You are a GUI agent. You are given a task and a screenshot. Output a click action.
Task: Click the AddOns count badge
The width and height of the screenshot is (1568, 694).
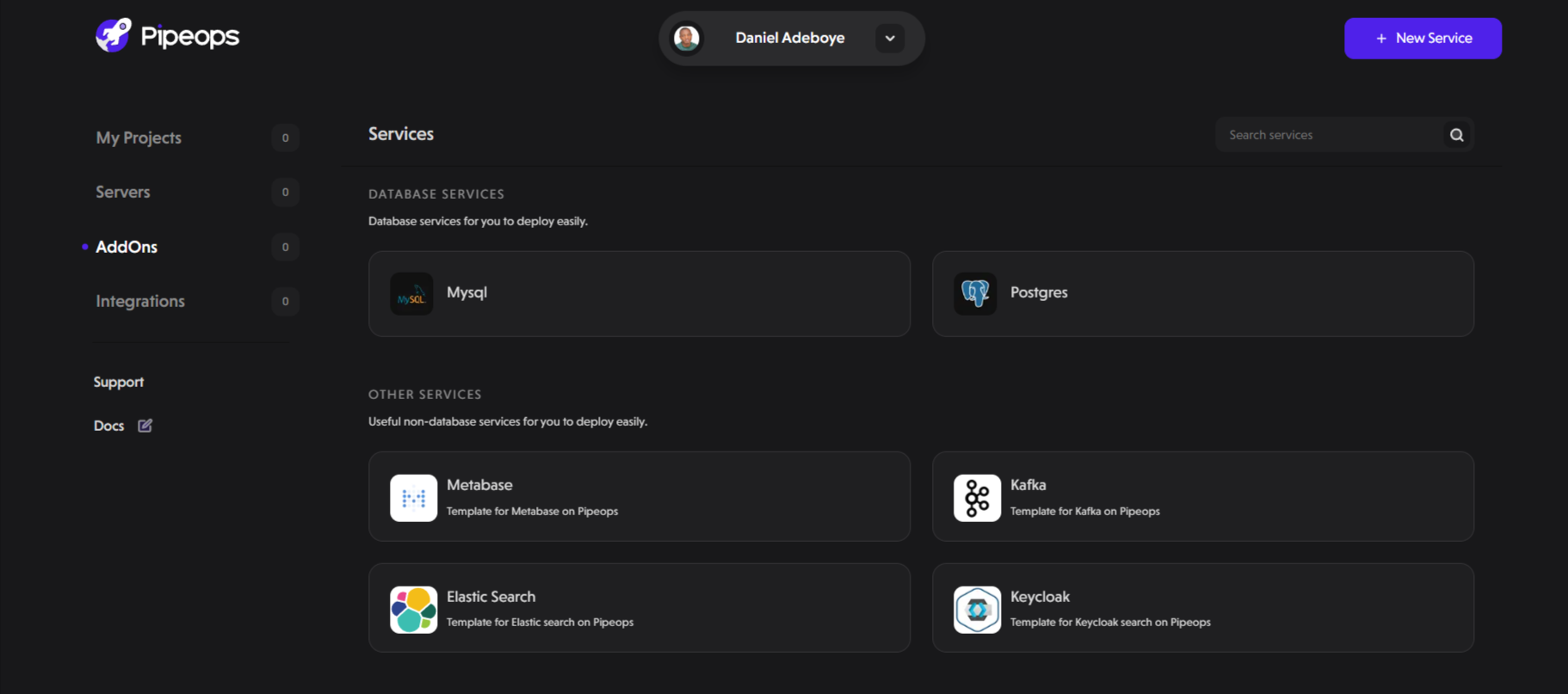point(285,247)
